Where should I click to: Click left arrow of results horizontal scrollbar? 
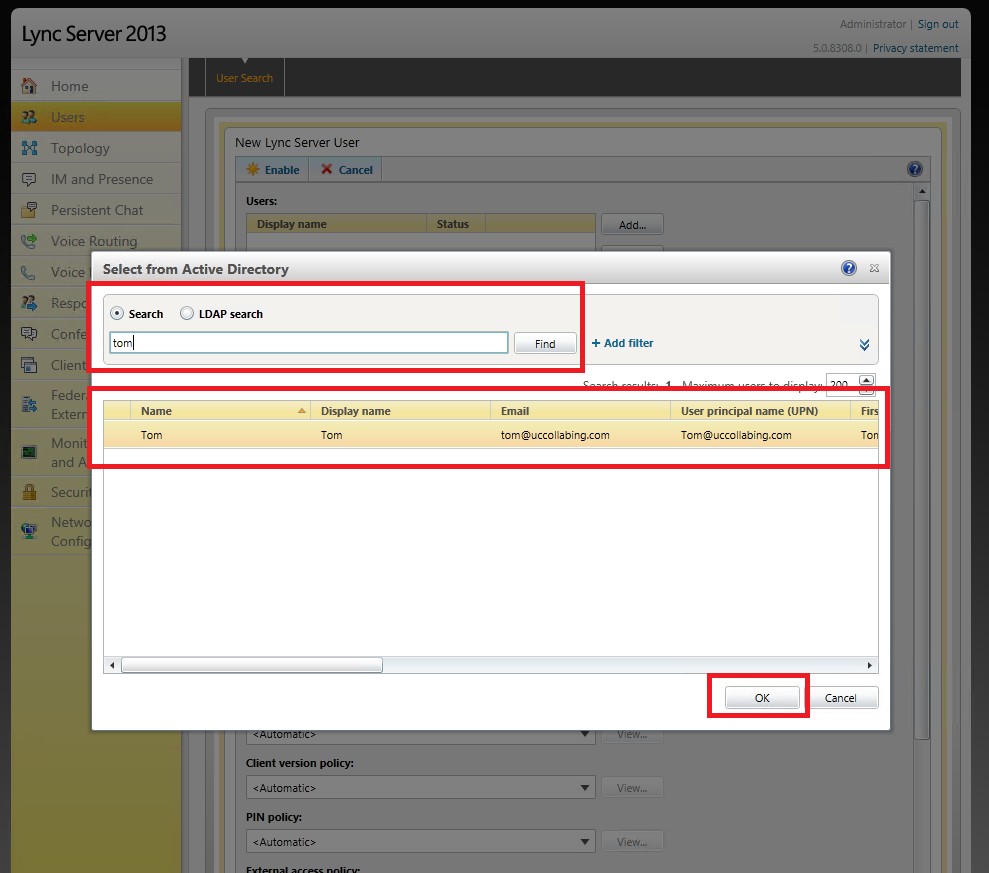click(112, 665)
